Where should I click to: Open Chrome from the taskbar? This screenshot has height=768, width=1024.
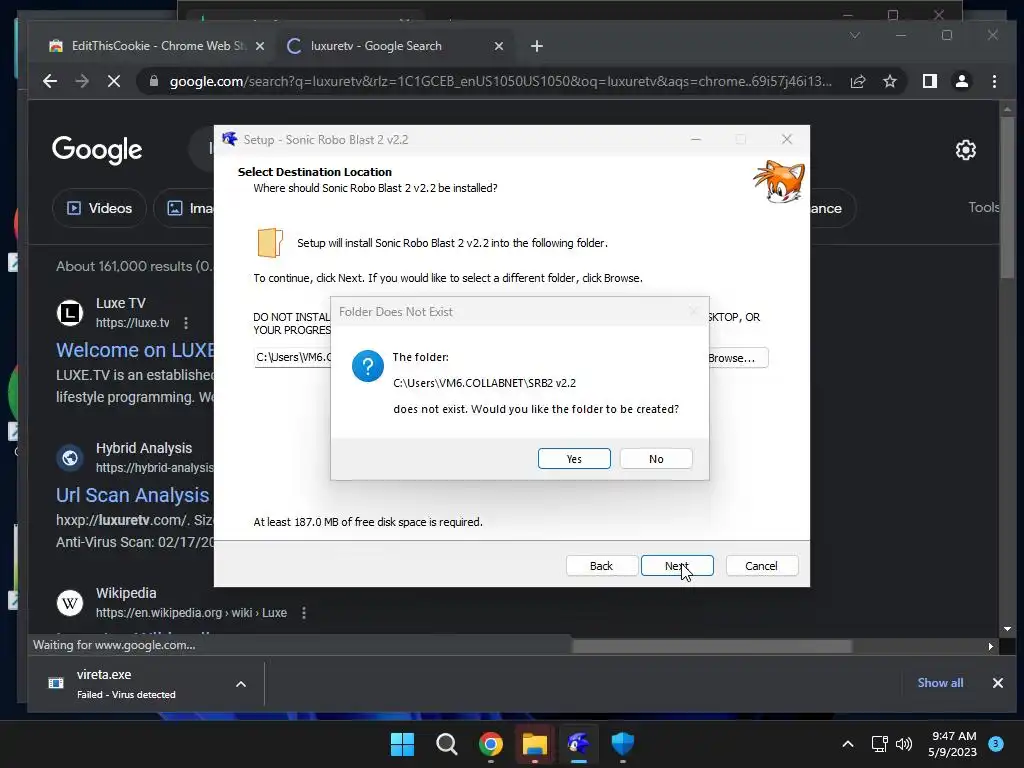pyautogui.click(x=490, y=744)
